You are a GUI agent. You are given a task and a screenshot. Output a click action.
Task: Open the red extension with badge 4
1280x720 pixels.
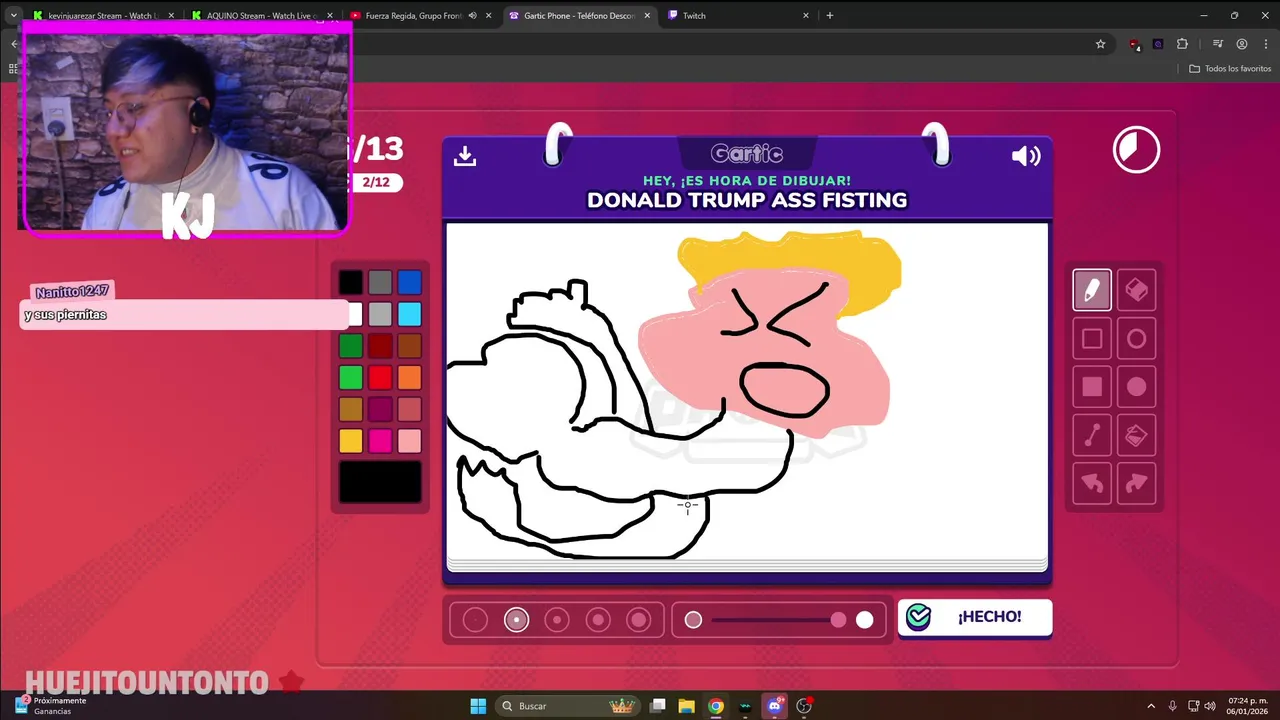1135,45
